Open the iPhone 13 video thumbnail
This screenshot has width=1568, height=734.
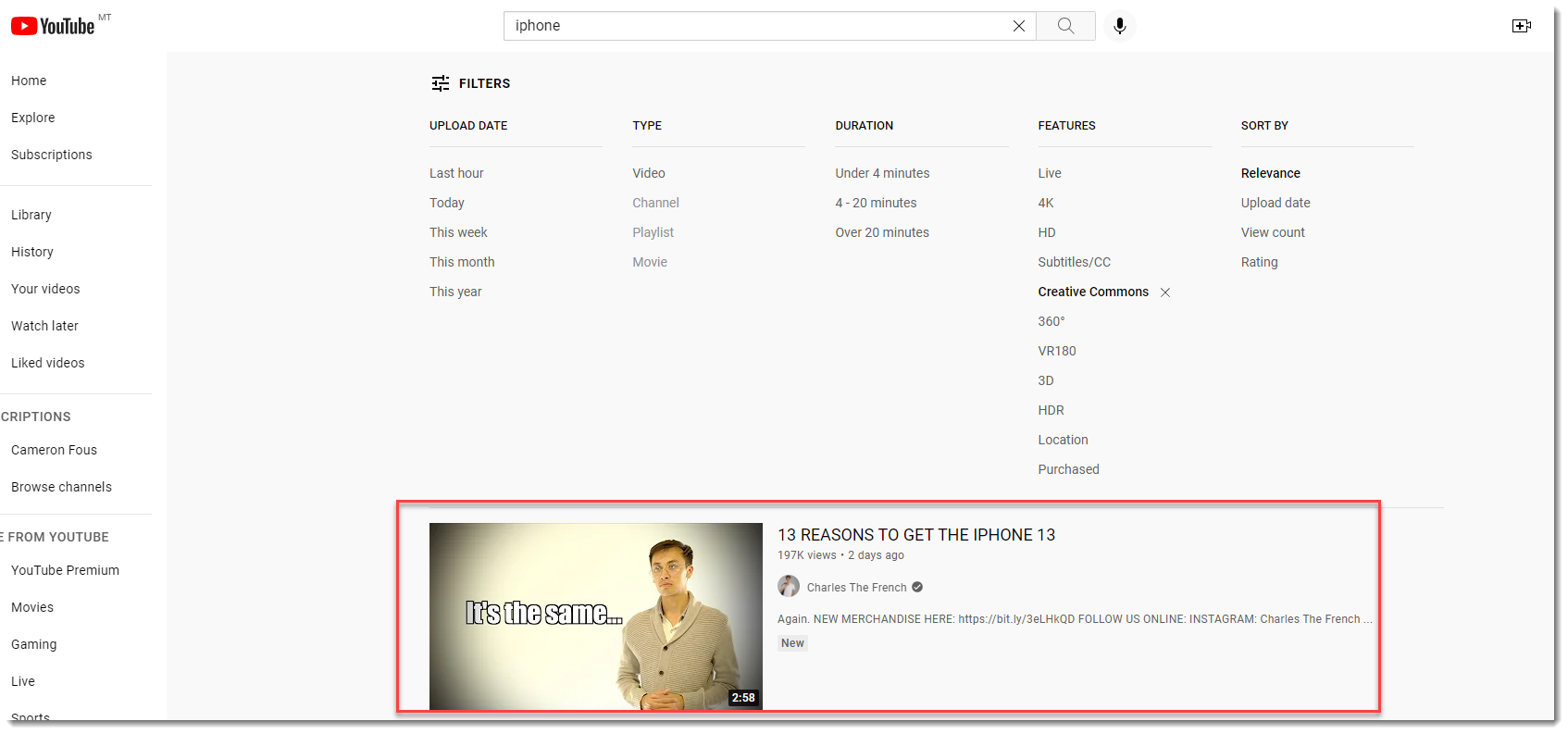tap(596, 616)
